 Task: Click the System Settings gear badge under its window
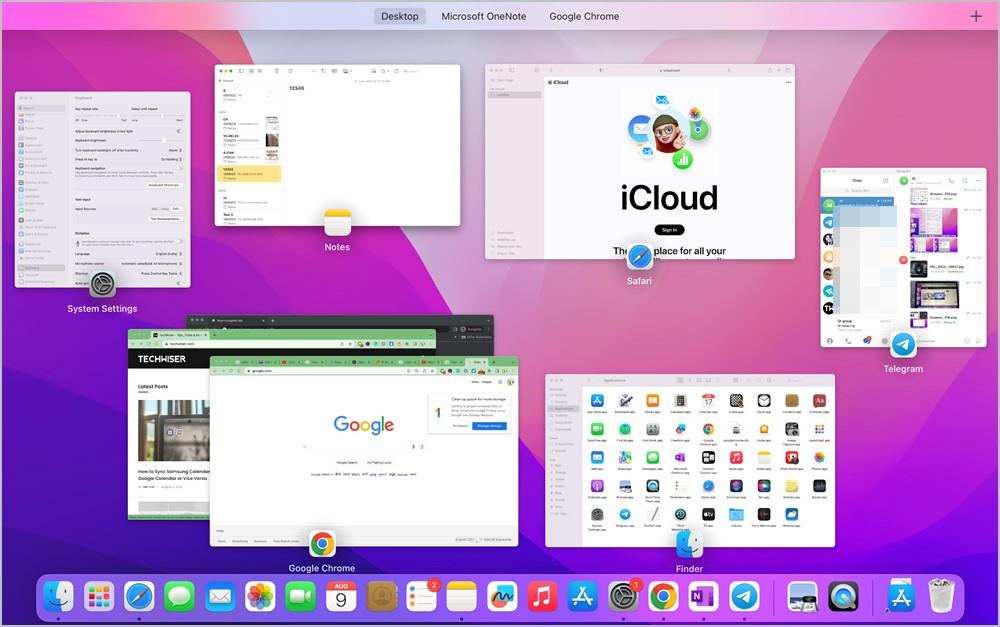point(103,284)
